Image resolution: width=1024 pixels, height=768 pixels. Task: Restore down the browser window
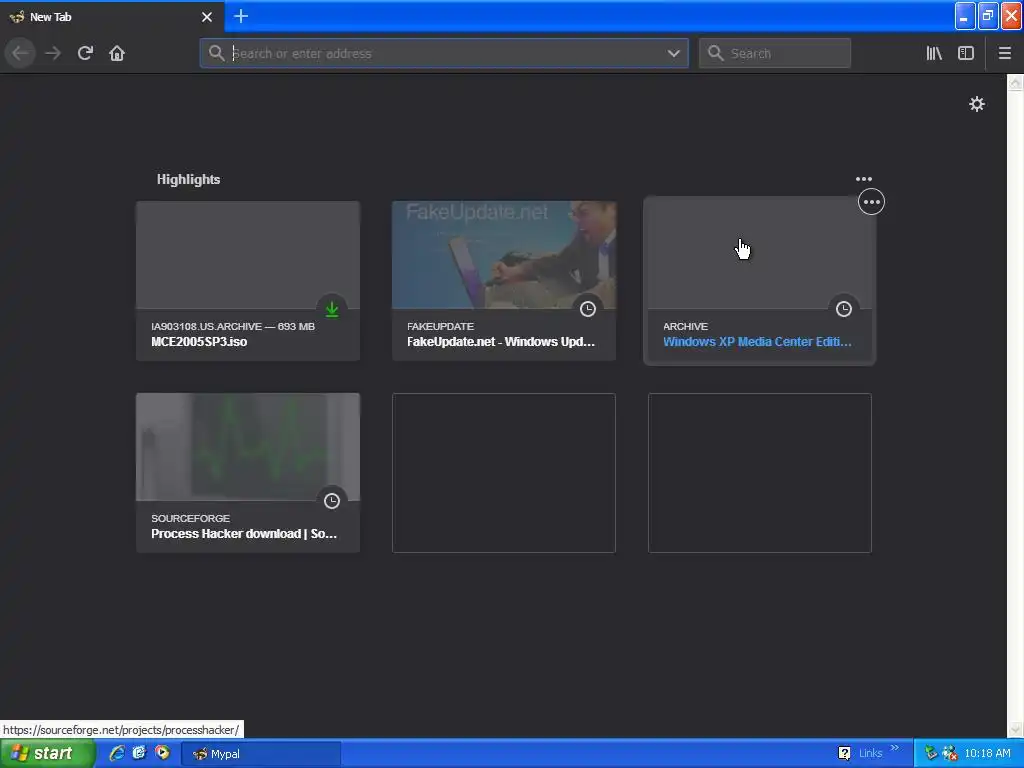[988, 17]
